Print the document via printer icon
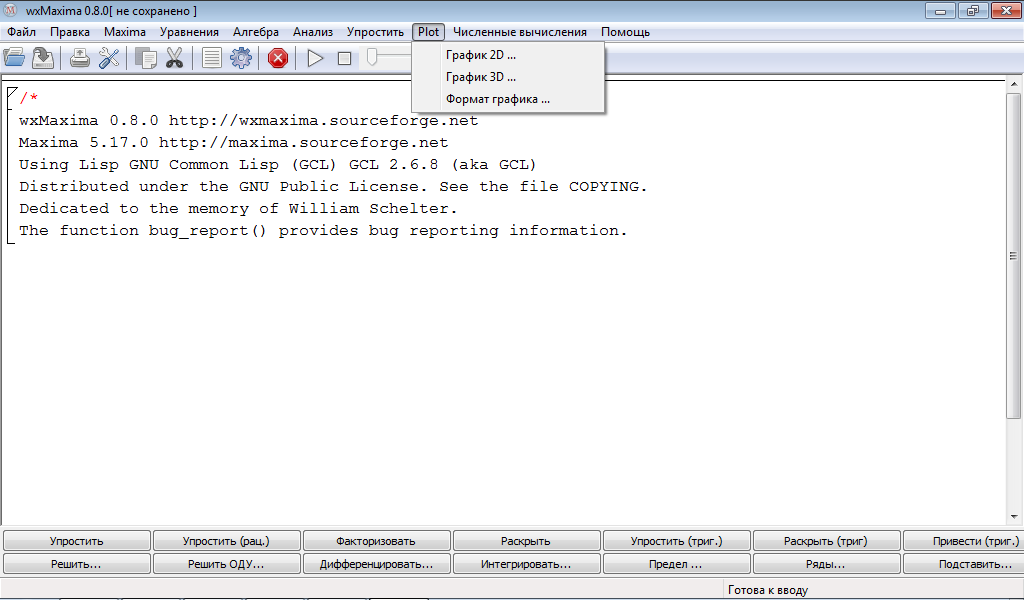The image size is (1024, 600). point(80,58)
